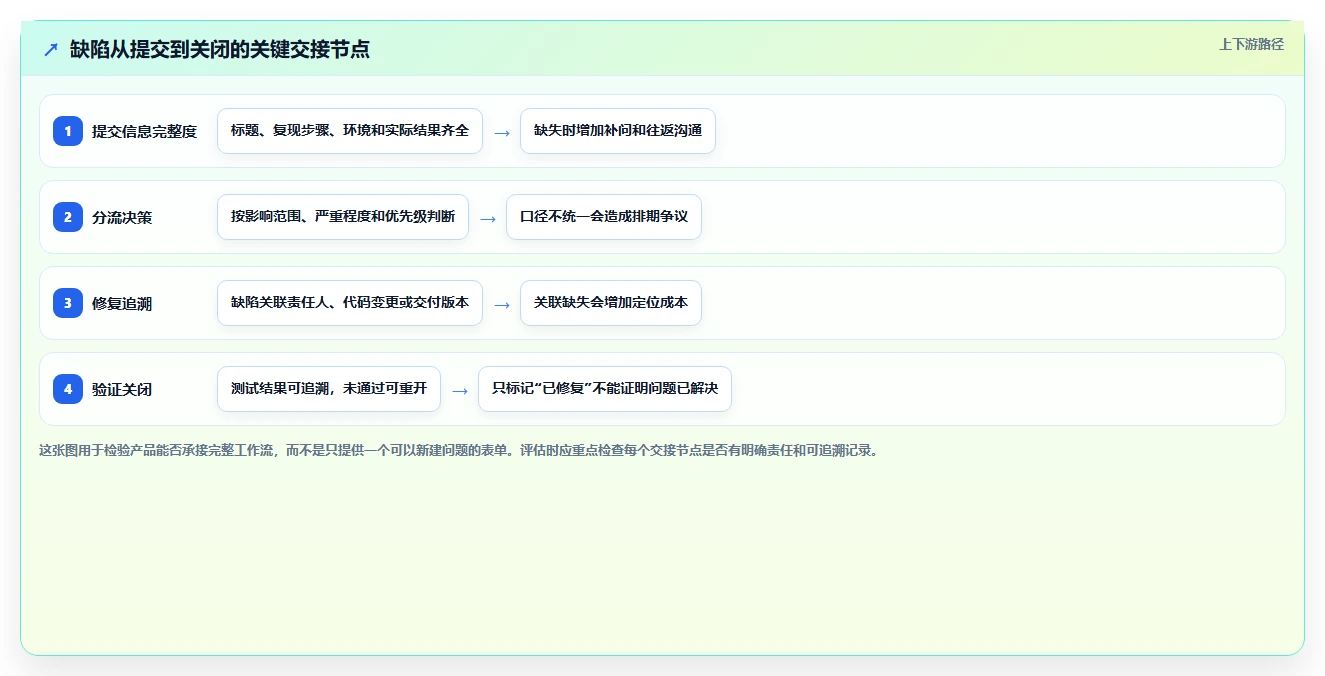Click the arrow in the 分流决策 row
1325x676 pixels.
pyautogui.click(x=488, y=218)
